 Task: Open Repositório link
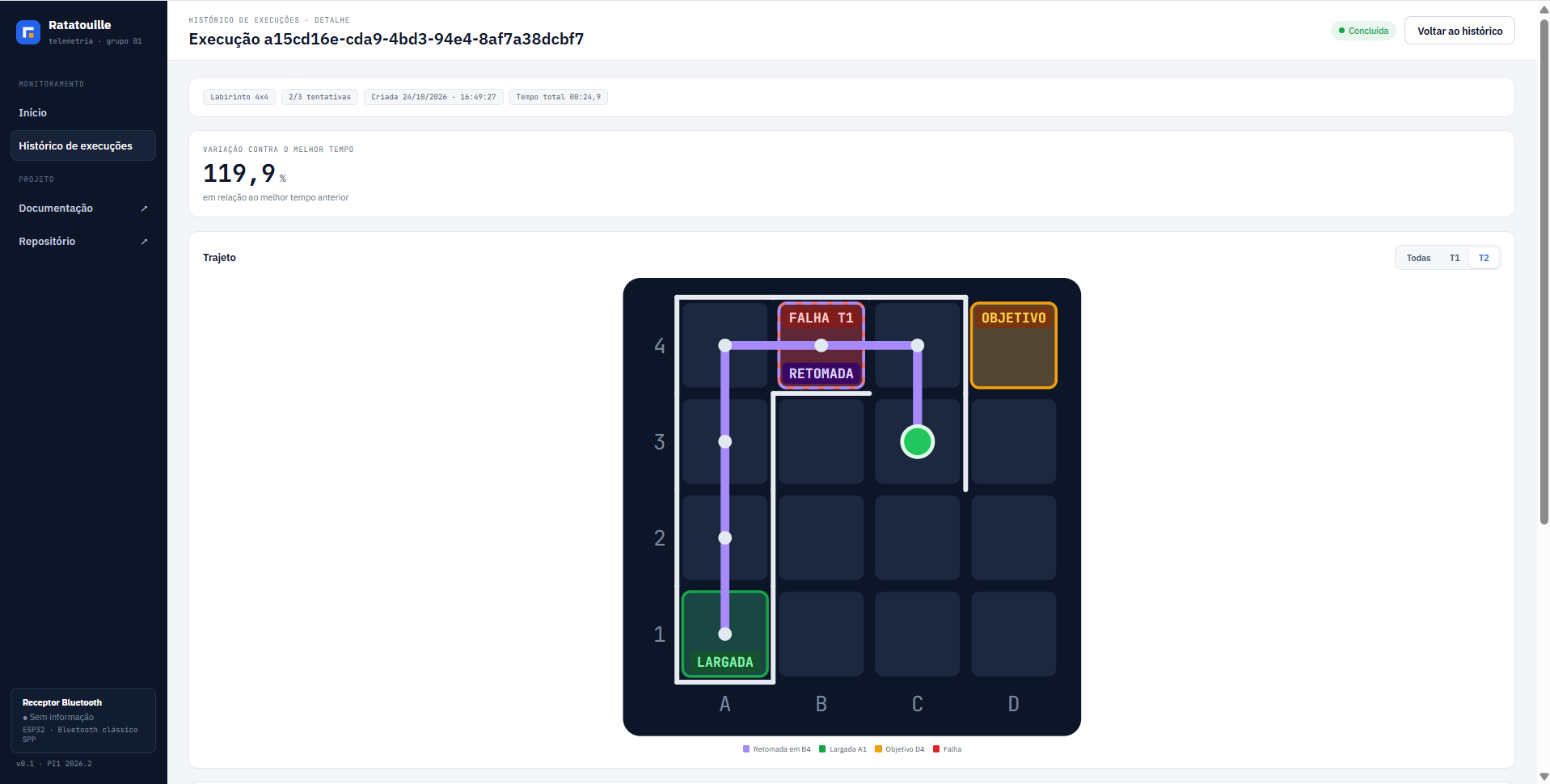(x=82, y=242)
